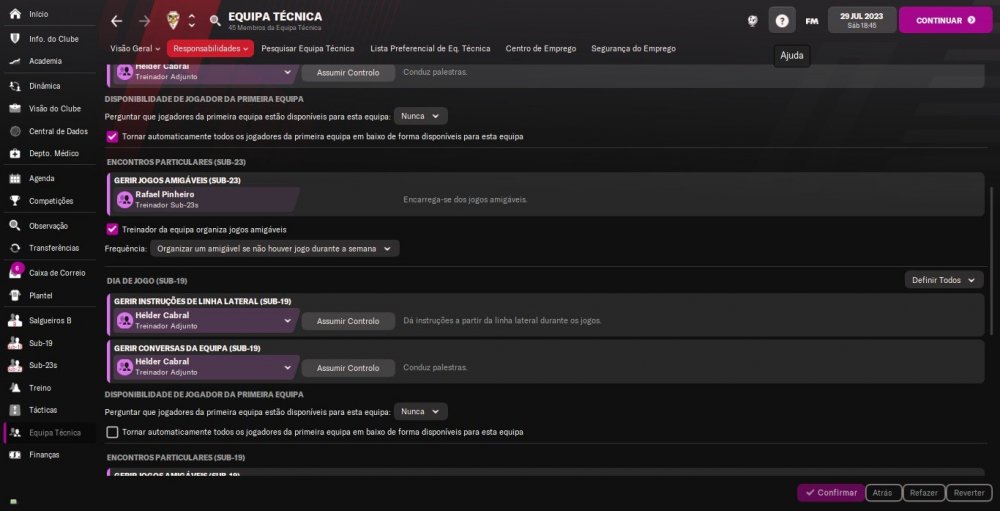
Task: Open Salgueiros B team icon
Action: 15,320
